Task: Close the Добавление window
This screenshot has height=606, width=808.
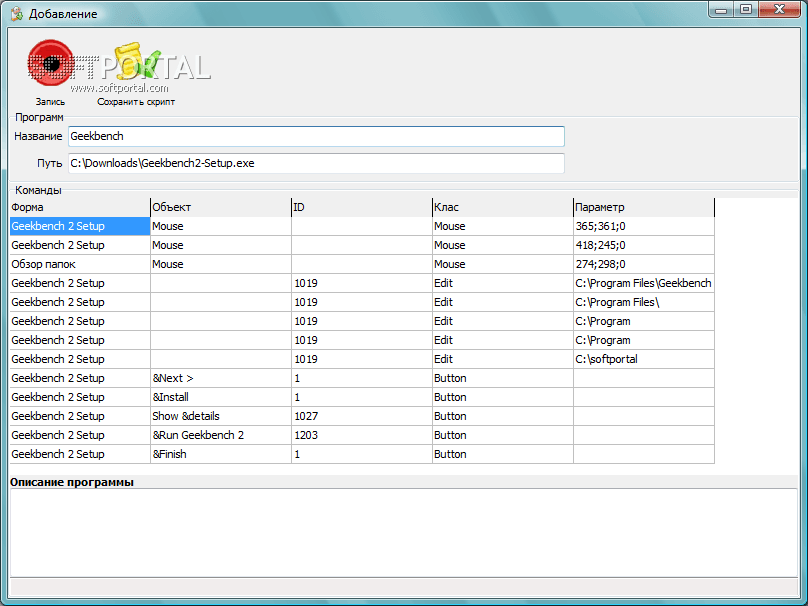Action: pos(779,10)
